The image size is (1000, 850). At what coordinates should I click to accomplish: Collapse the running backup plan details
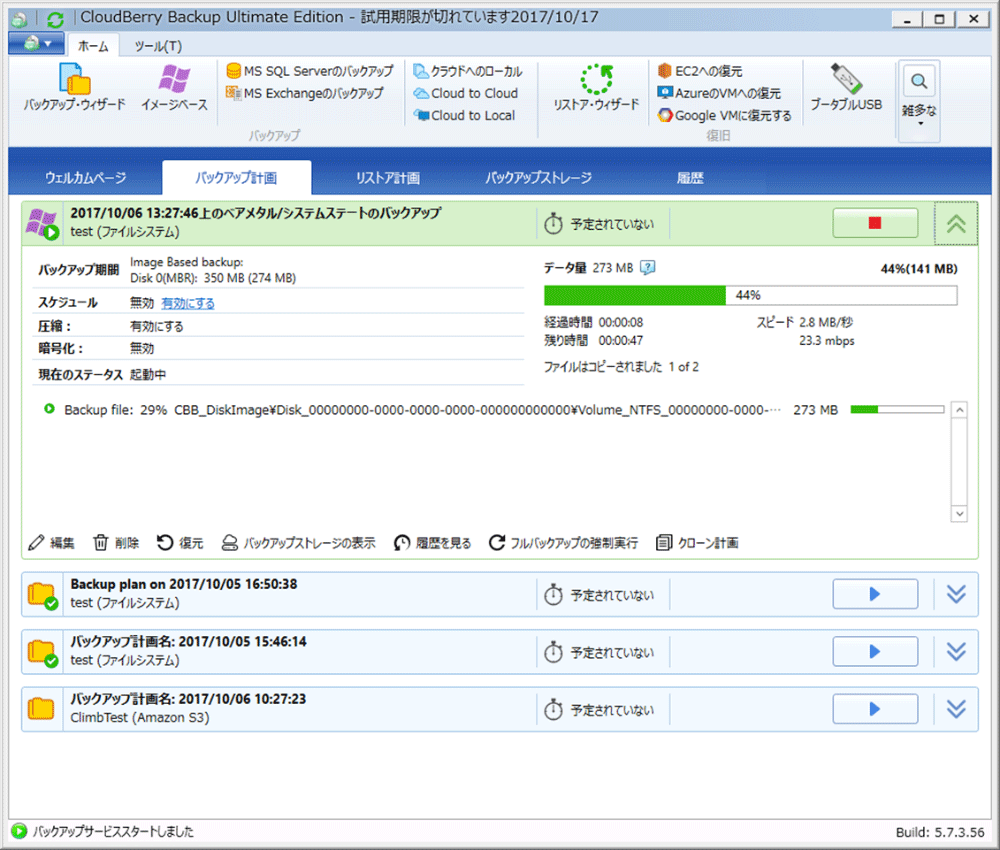pyautogui.click(x=955, y=223)
